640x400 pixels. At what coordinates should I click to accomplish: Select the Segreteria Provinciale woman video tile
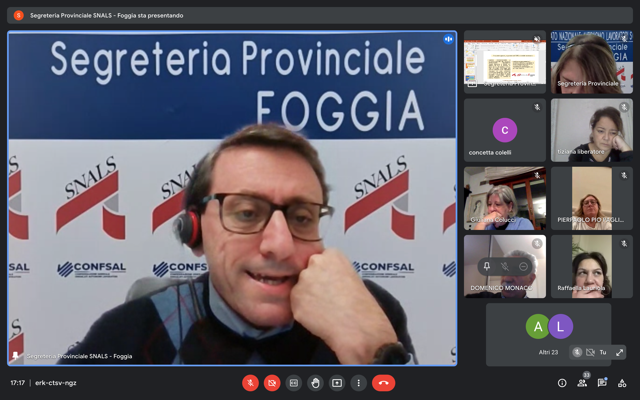[592, 62]
